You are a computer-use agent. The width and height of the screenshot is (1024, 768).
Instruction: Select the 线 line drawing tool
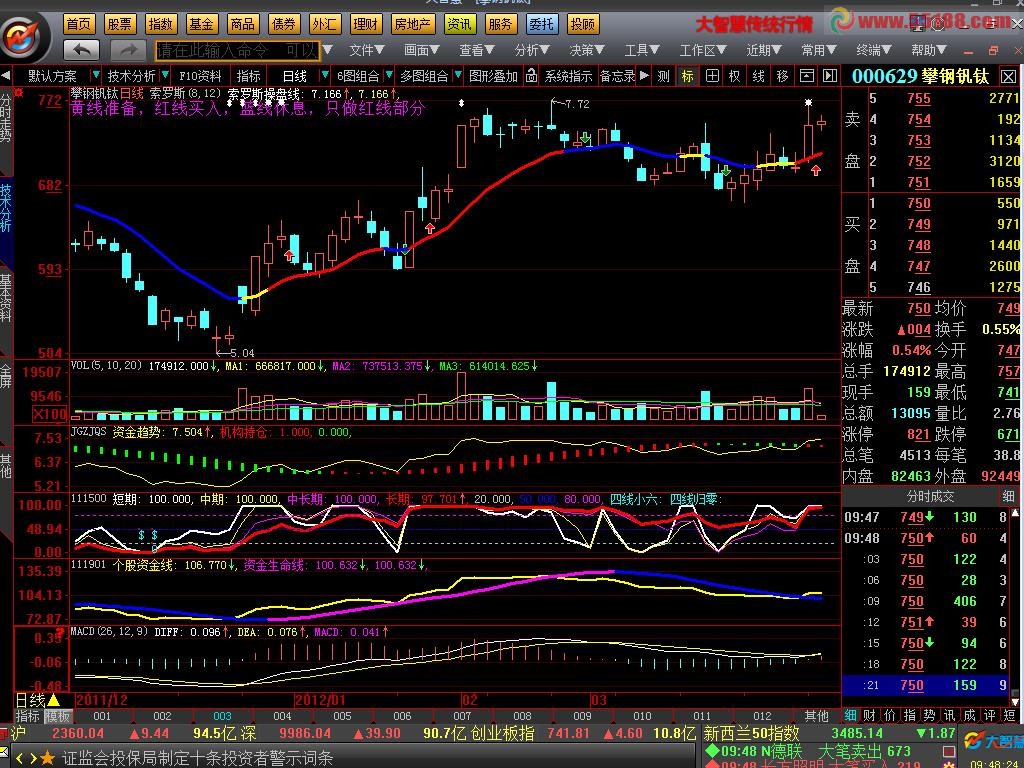coord(758,76)
